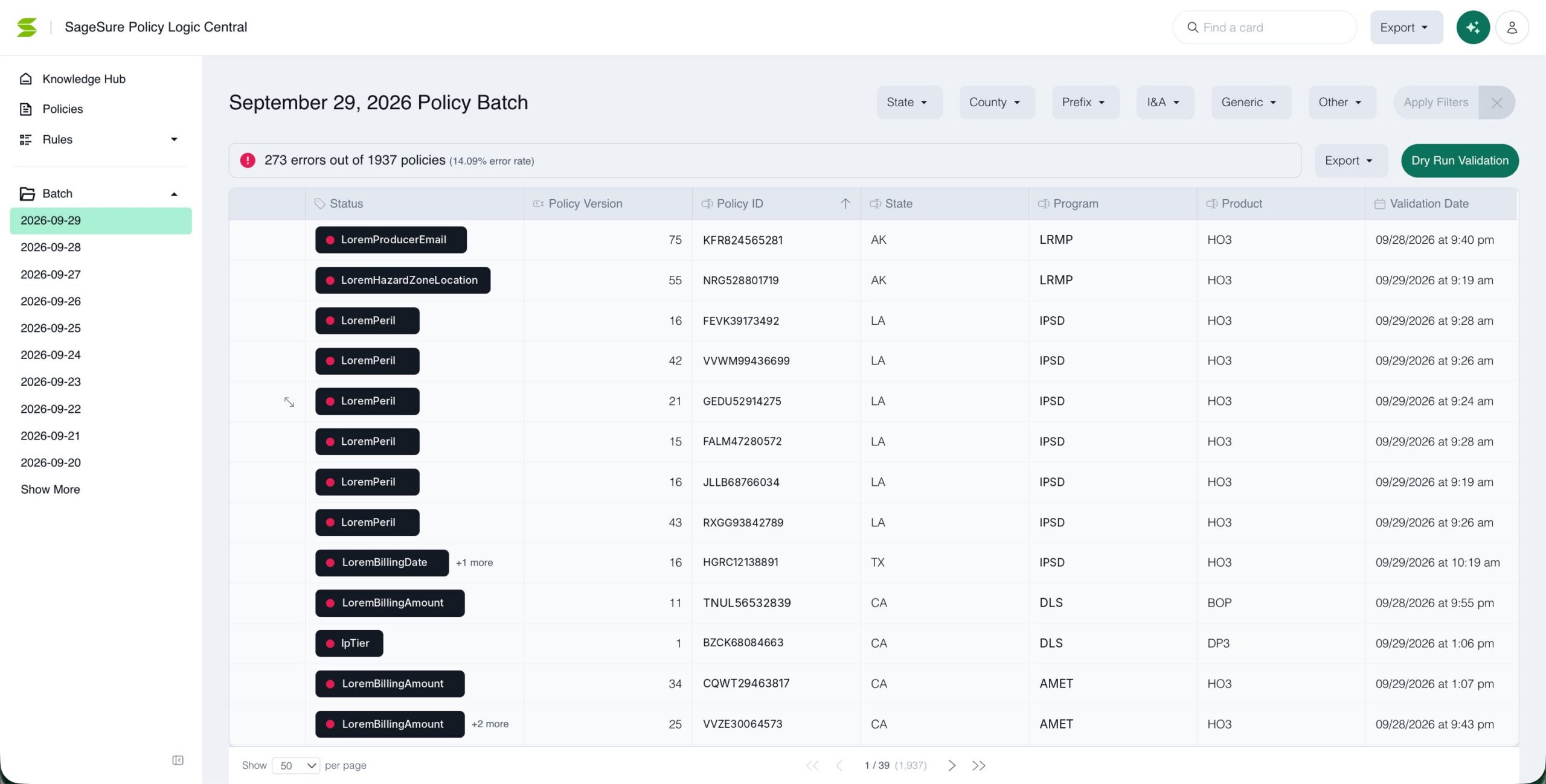This screenshot has width=1546, height=784.
Task: Open the AI sparkle assistant button
Action: (1473, 27)
